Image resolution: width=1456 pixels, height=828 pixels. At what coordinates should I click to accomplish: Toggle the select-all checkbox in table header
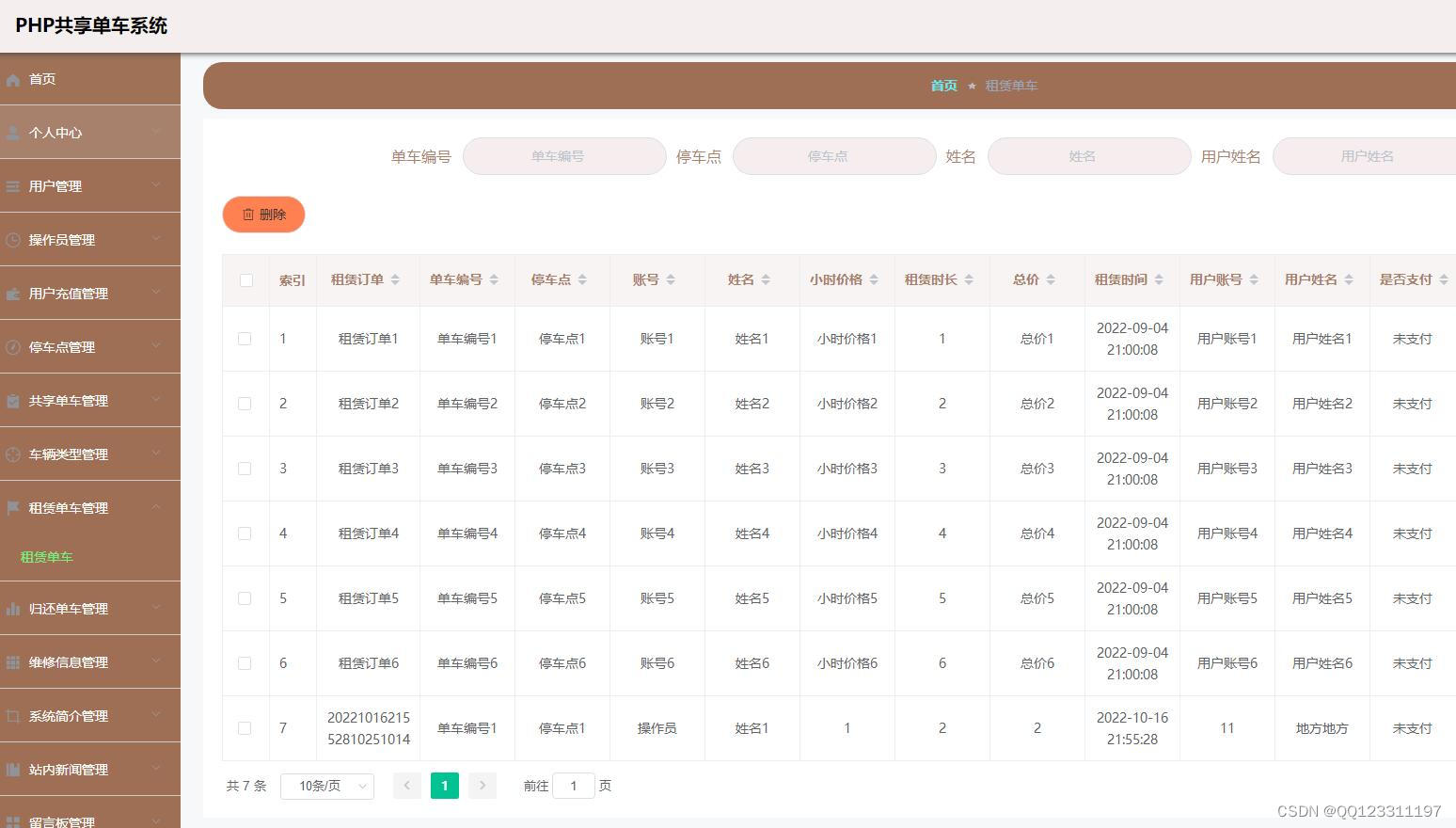point(245,280)
